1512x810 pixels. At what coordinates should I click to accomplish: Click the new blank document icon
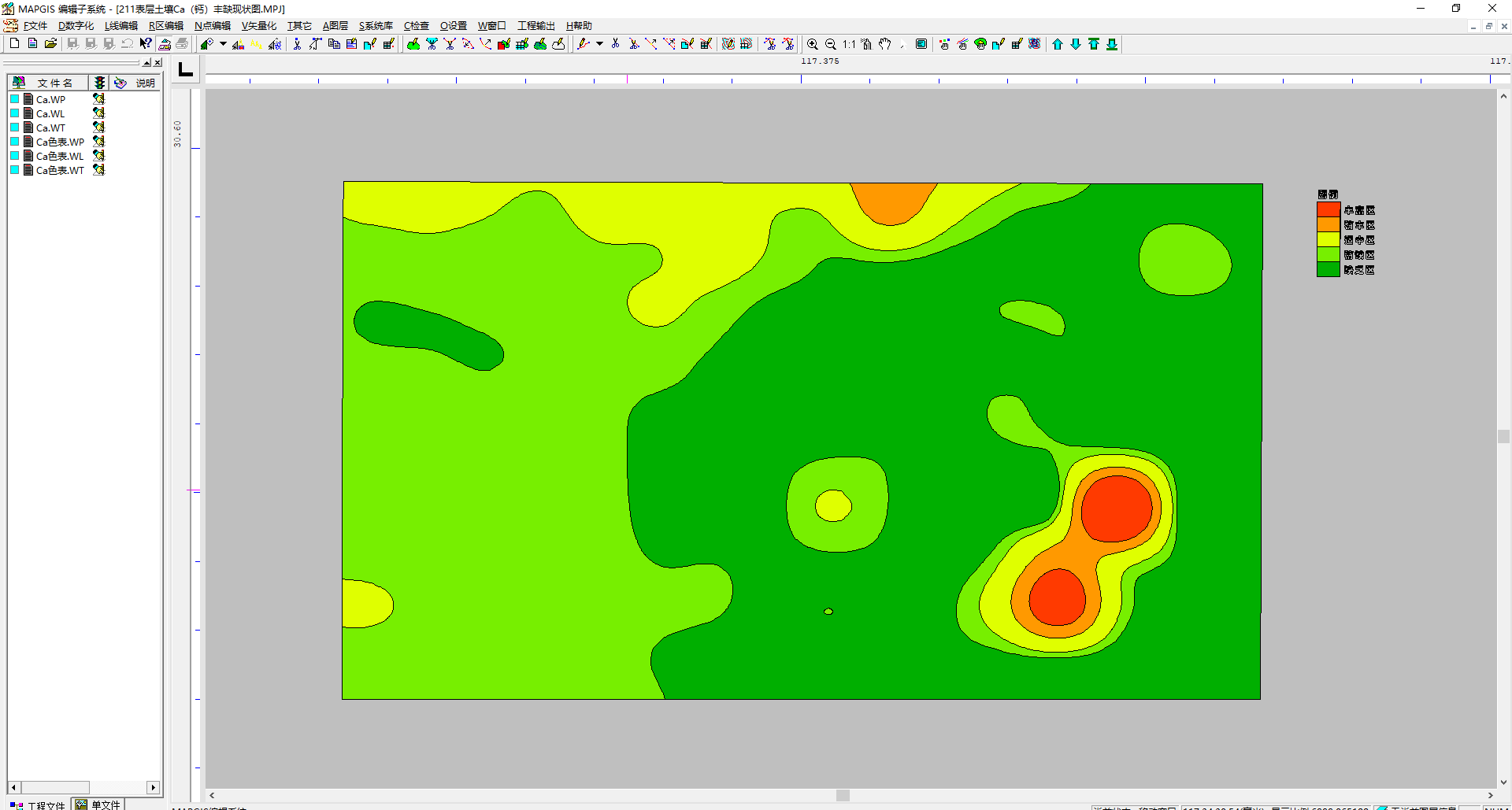(x=14, y=44)
